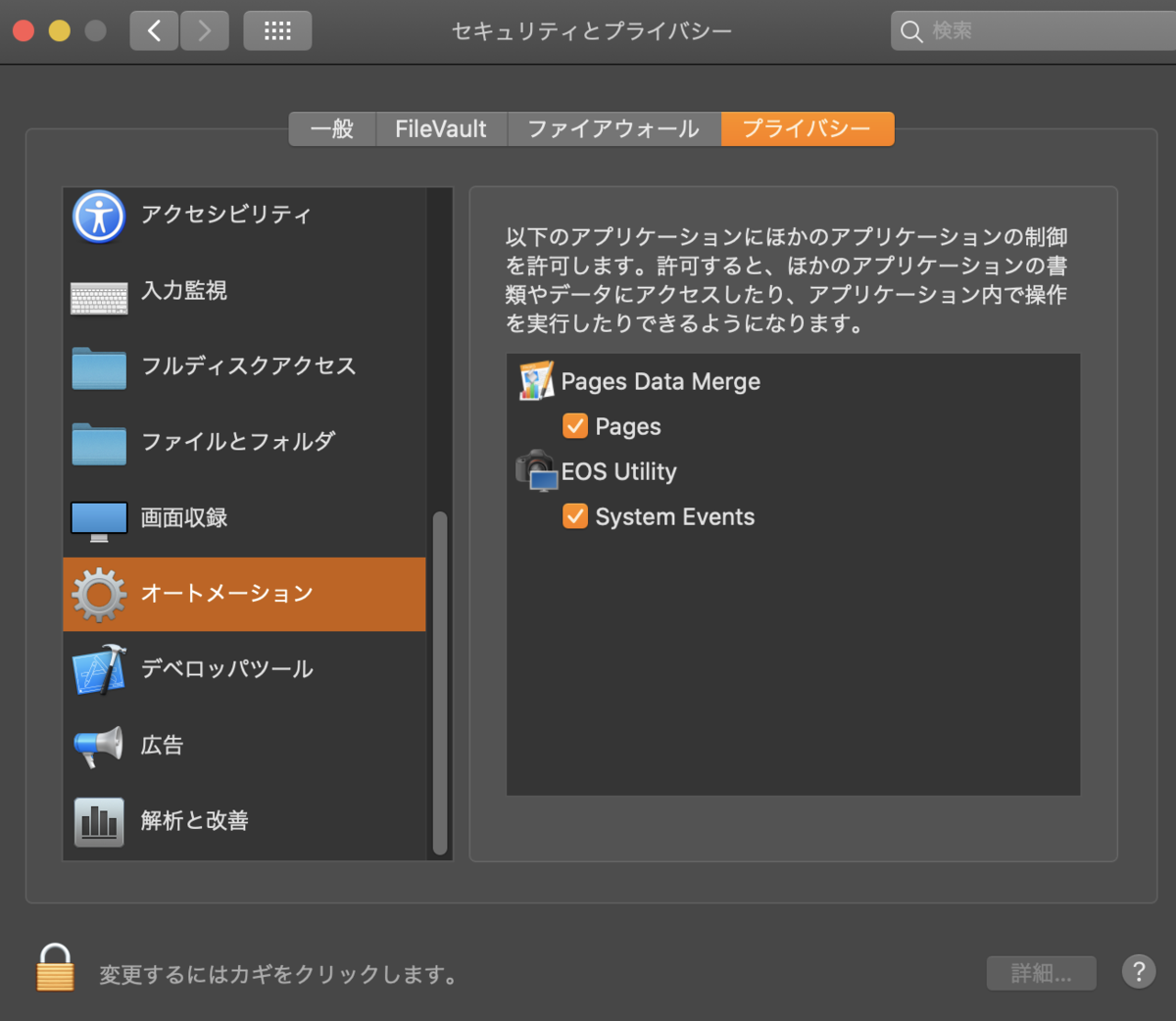The image size is (1176, 1021).
Task: Switch to the FileVault tab
Action: coord(439,128)
